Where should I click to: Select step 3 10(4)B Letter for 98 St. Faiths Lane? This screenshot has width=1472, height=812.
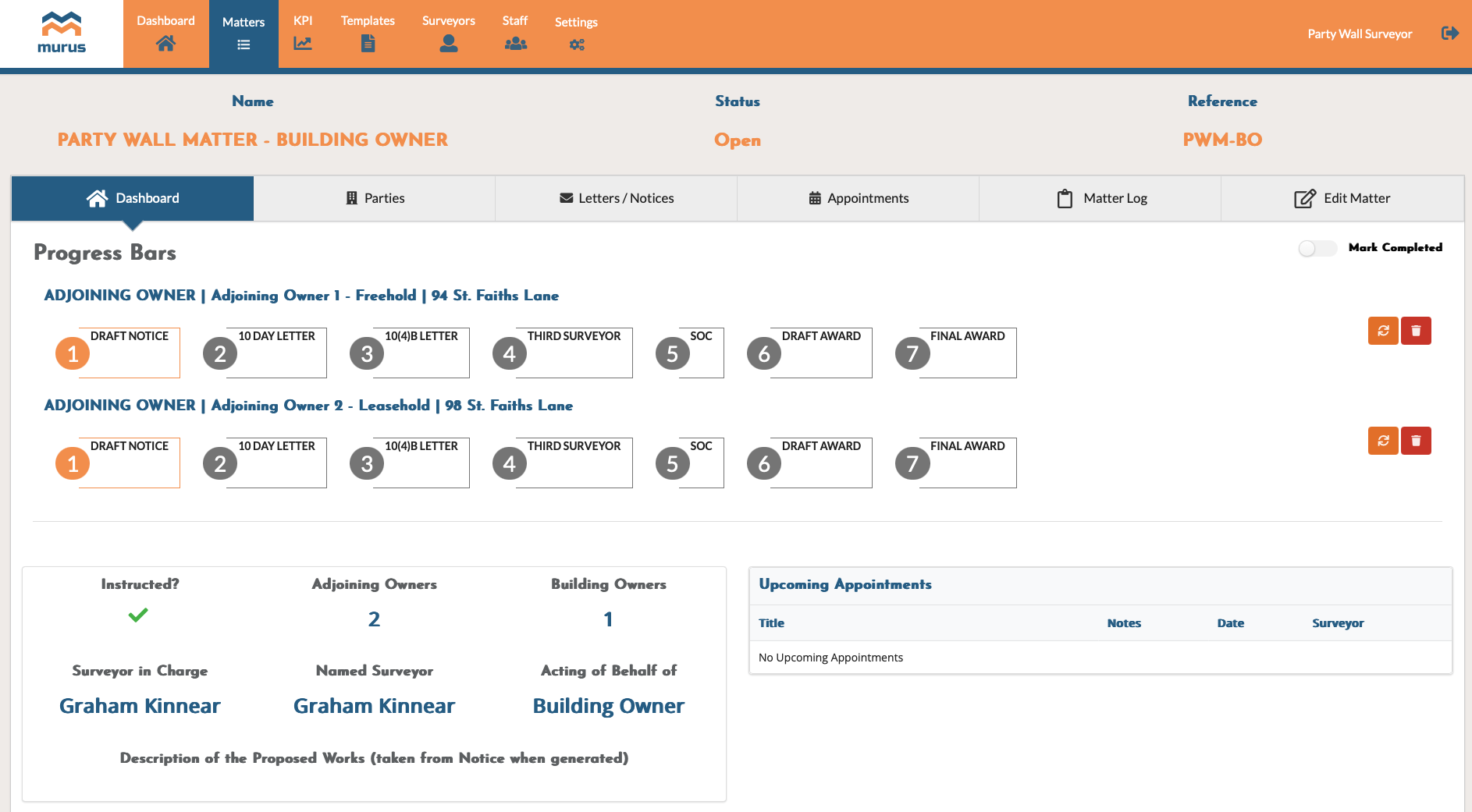point(410,463)
